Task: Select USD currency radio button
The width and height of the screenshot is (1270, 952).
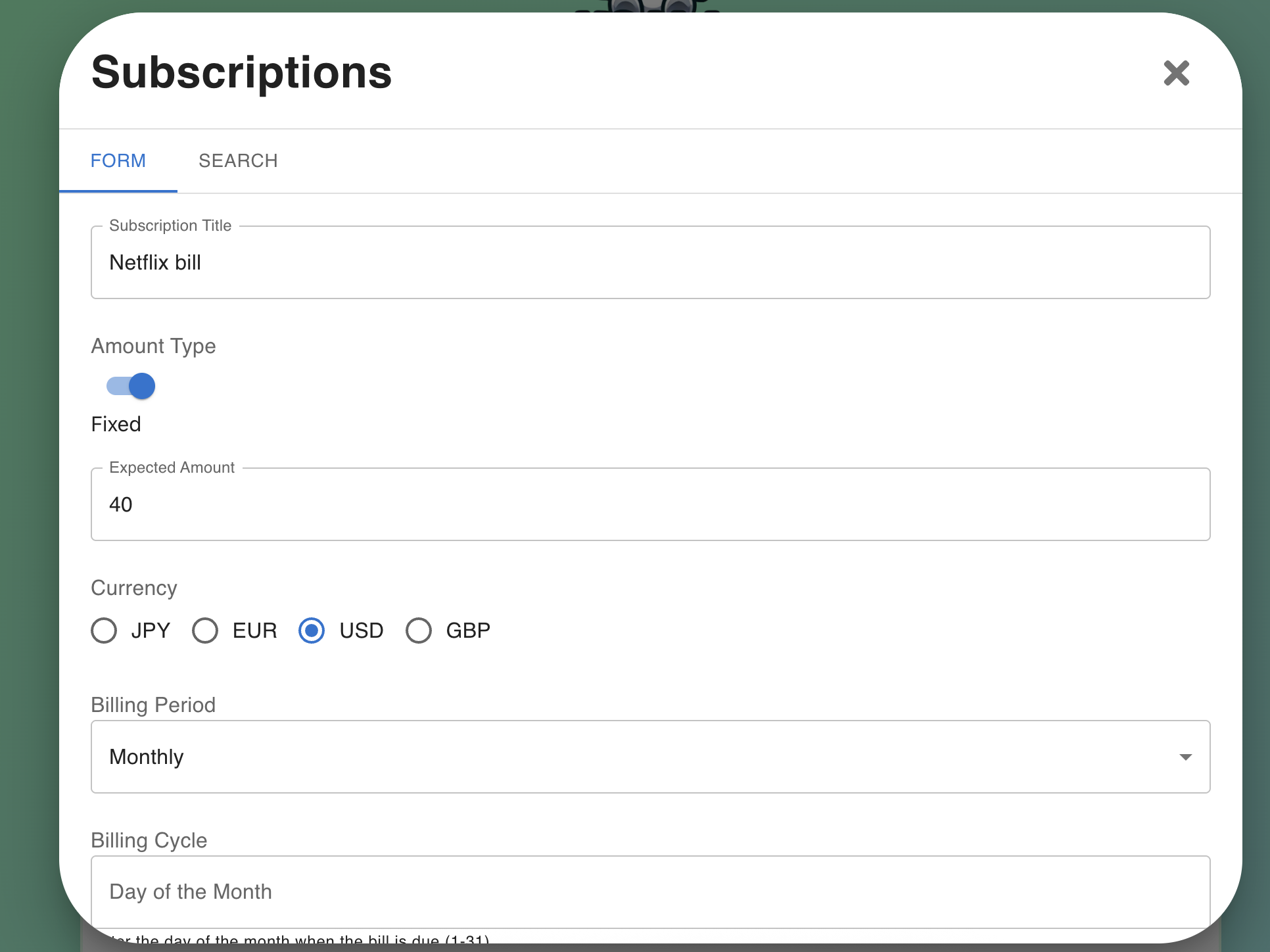Action: click(312, 631)
